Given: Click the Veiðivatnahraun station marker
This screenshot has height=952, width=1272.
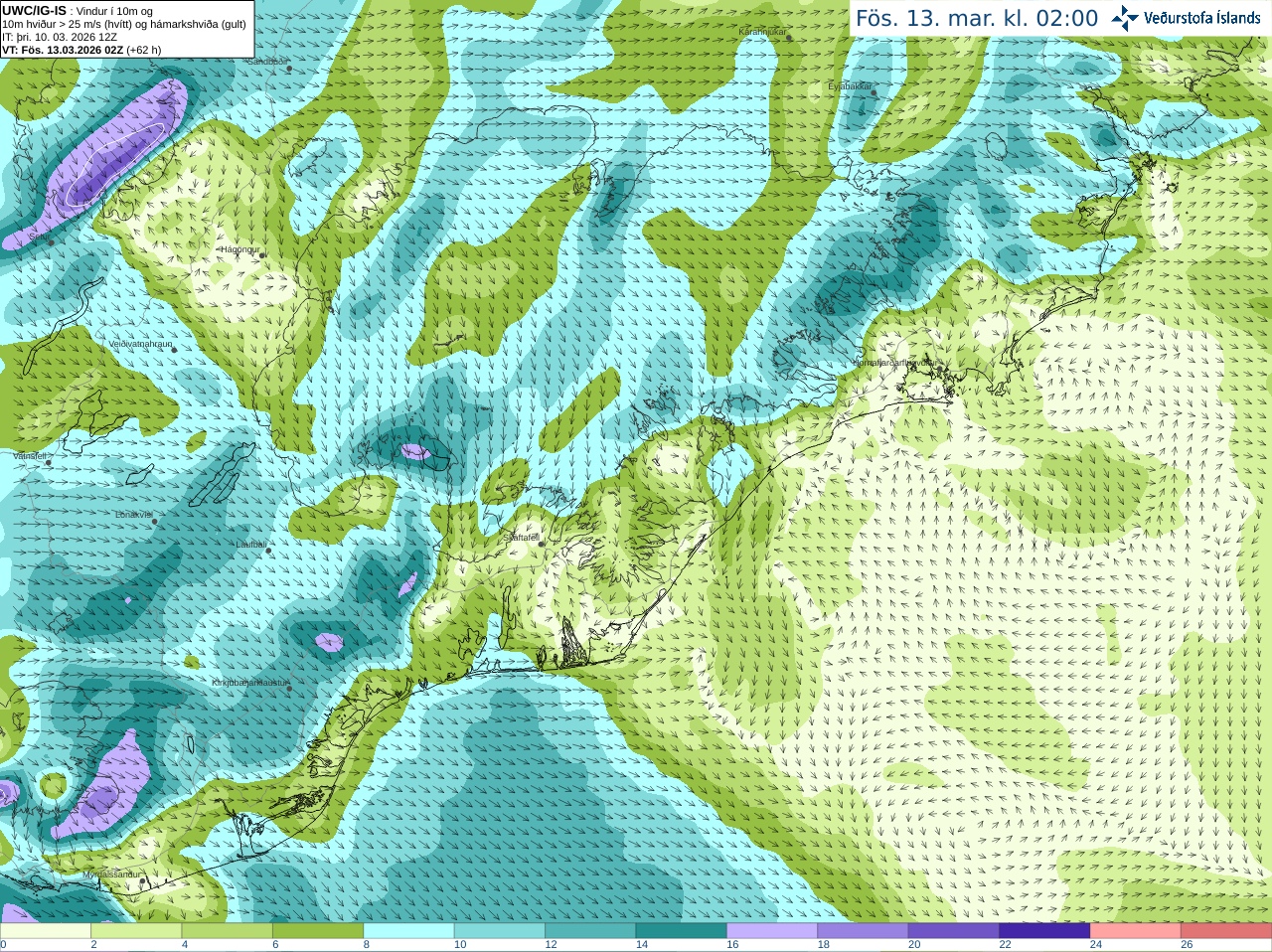Looking at the screenshot, I should 174,350.
